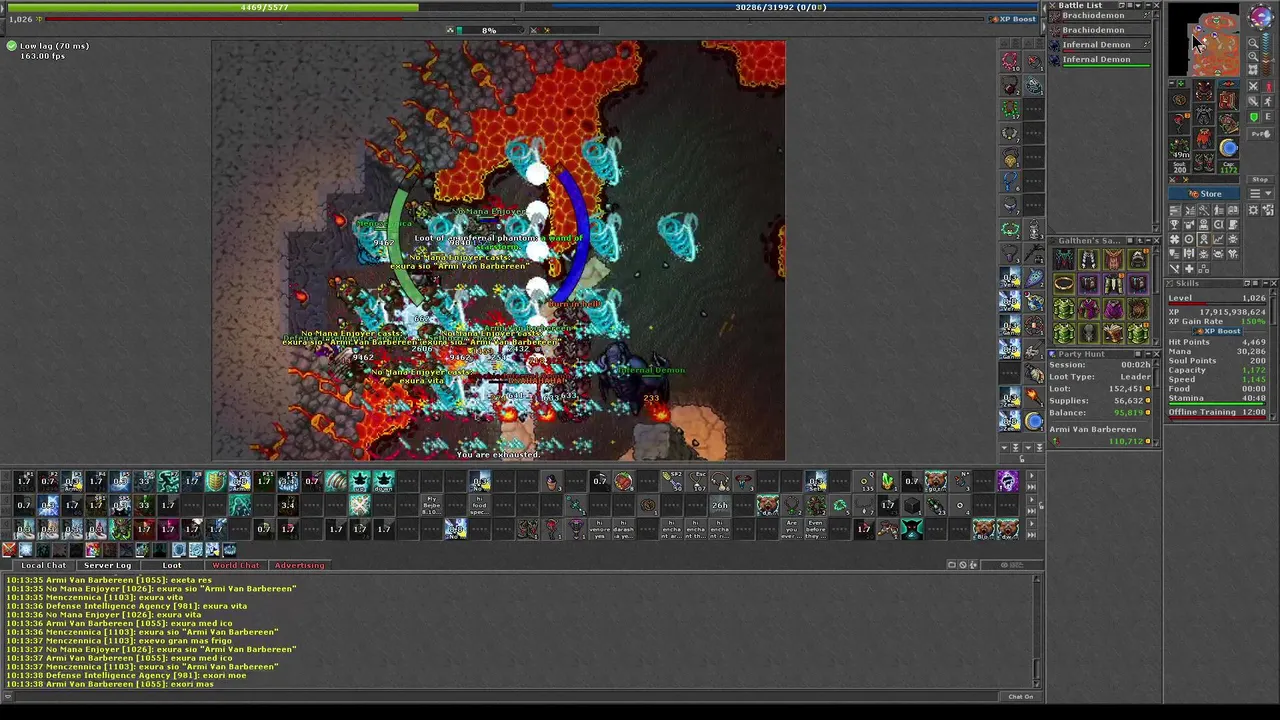Click the armor equipment slot

click(1204, 114)
